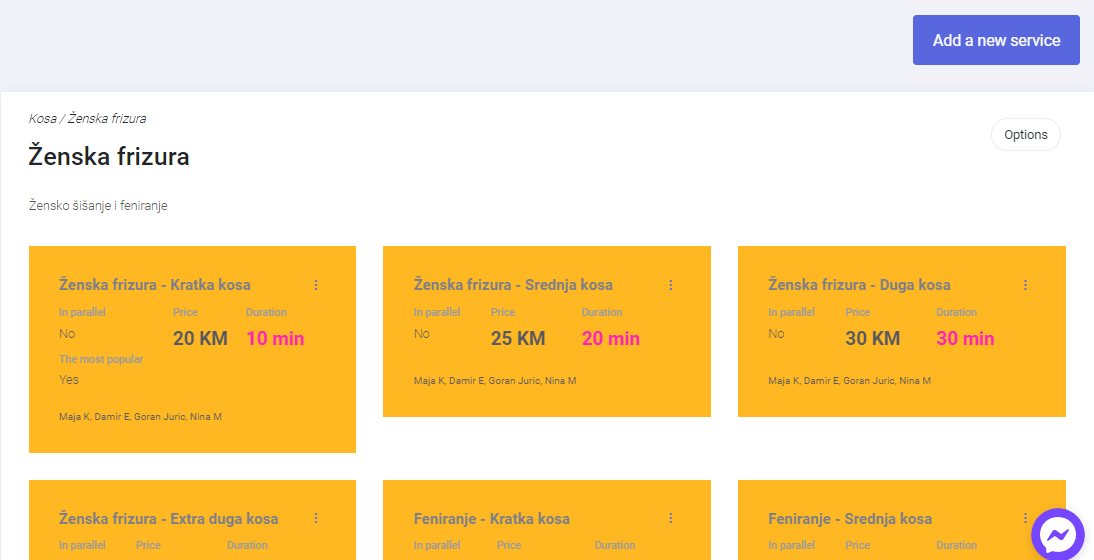Screen dimensions: 1094x560
Task: Click the Ženska frizura breadcrumb
Action: [x=107, y=119]
